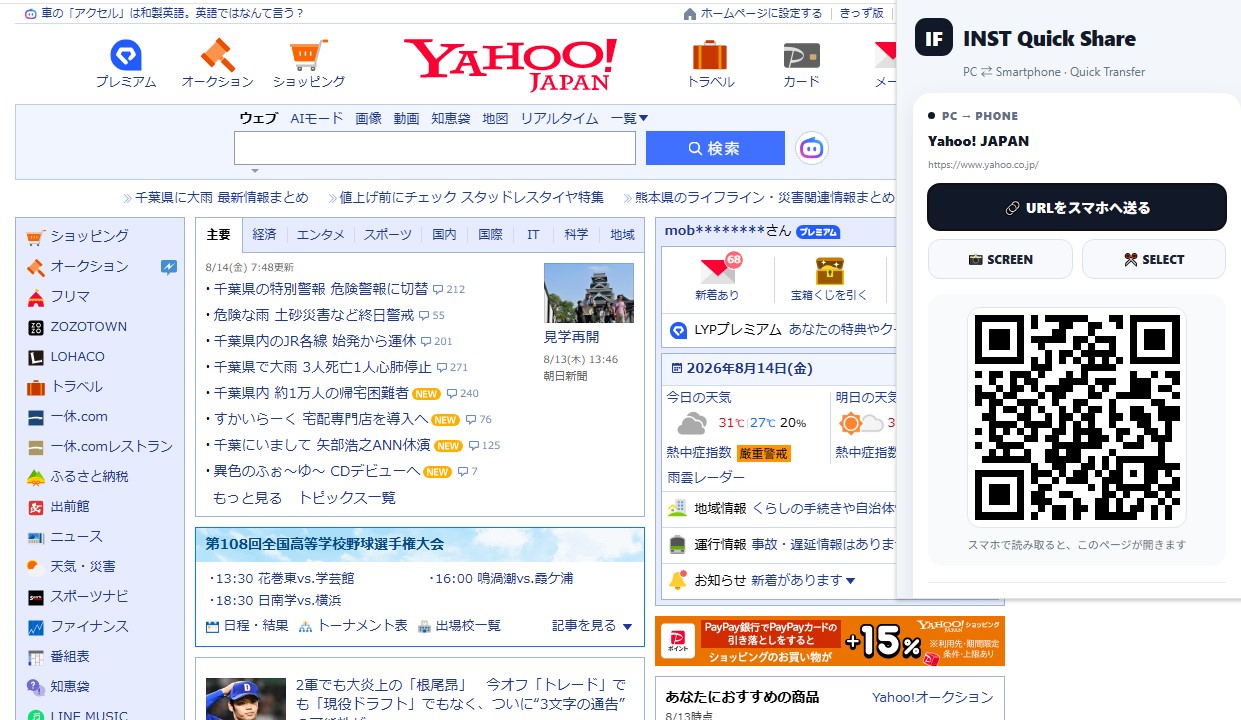The height and width of the screenshot is (720, 1241).
Task: Click the QR code in Quick Share
Action: [x=1076, y=416]
